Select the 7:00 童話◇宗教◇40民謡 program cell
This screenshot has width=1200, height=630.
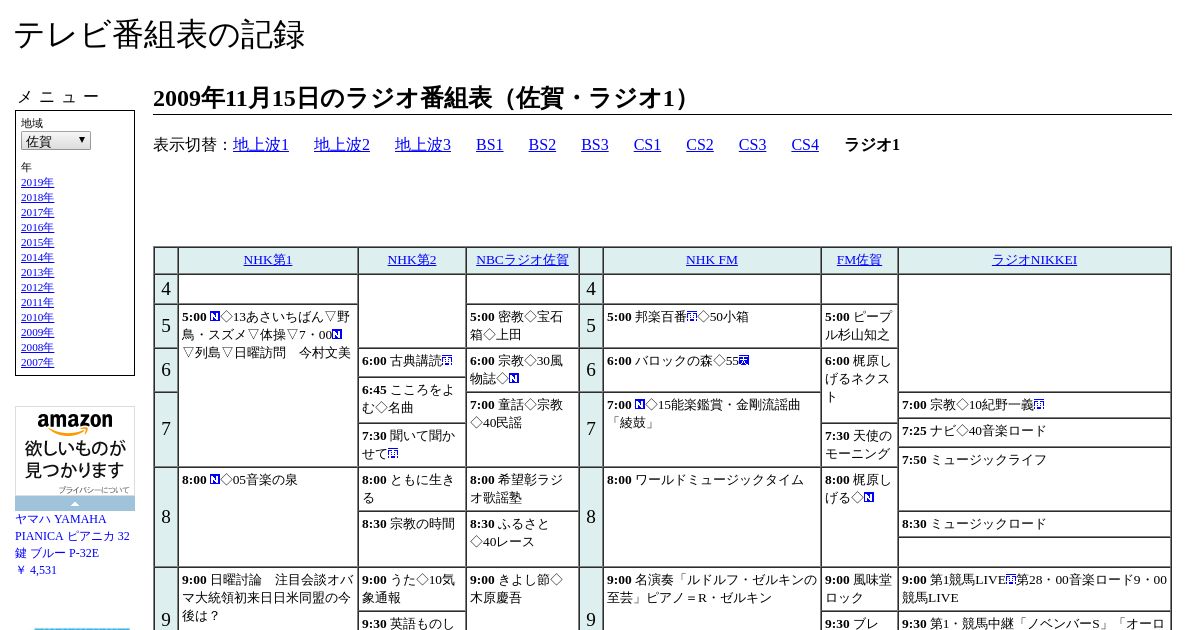(x=522, y=430)
